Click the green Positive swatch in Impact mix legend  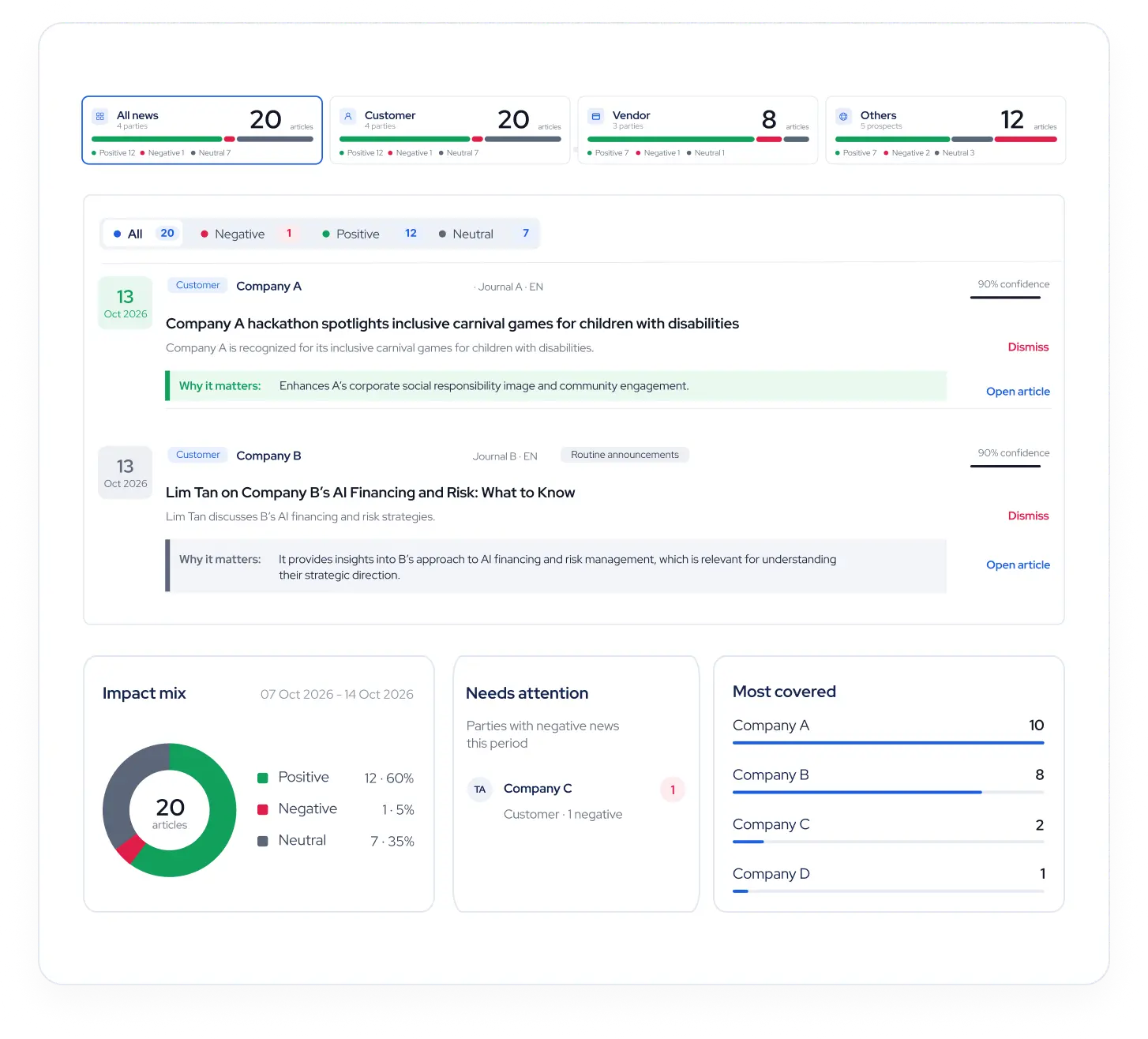(263, 778)
